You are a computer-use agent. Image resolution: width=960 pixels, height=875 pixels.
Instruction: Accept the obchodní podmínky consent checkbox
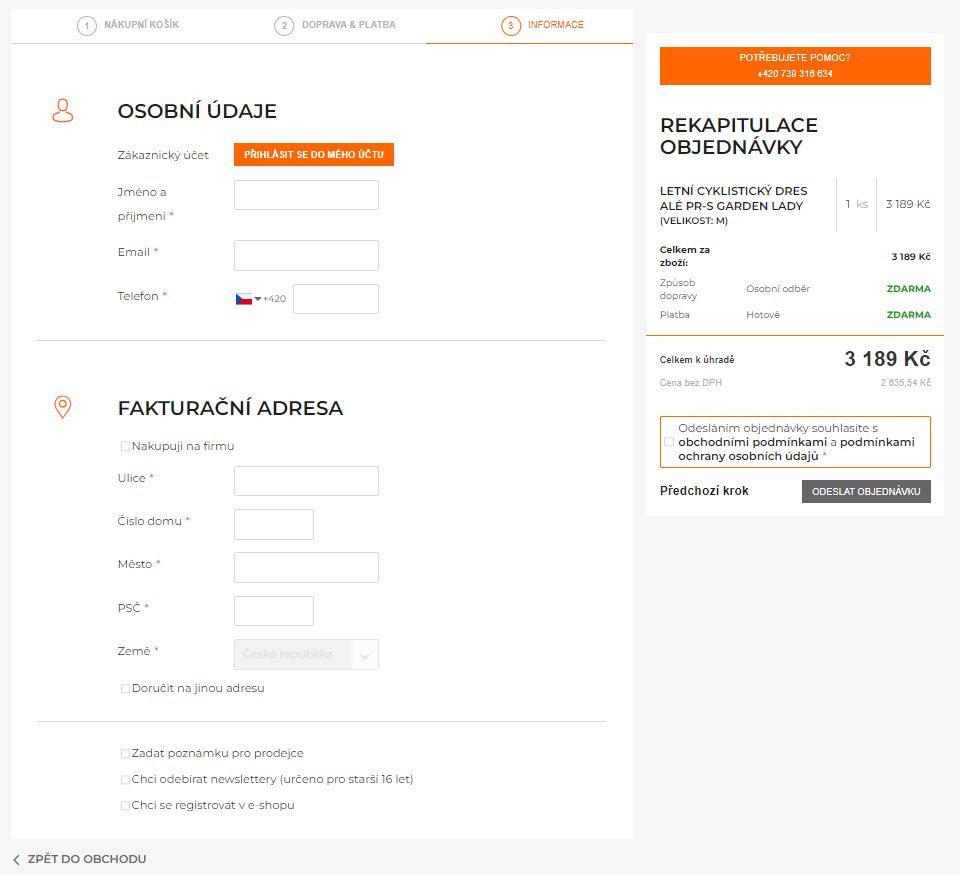pyautogui.click(x=669, y=442)
